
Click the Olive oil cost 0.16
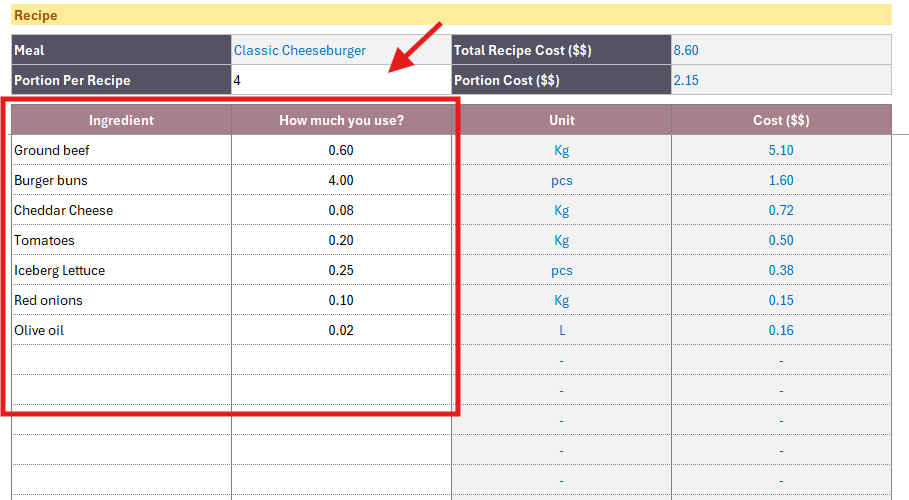(x=781, y=330)
